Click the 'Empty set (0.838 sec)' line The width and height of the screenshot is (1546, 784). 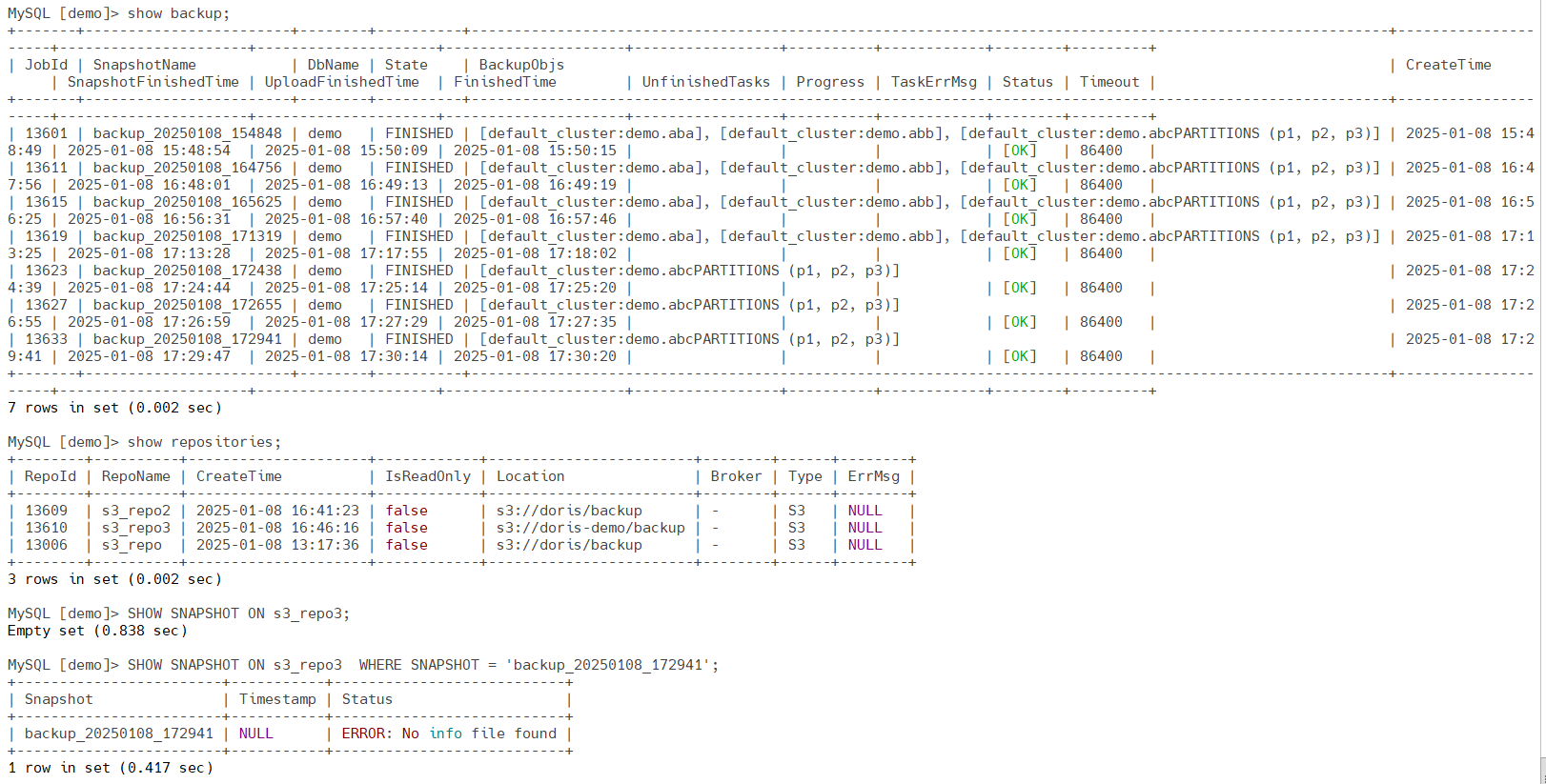[97, 631]
